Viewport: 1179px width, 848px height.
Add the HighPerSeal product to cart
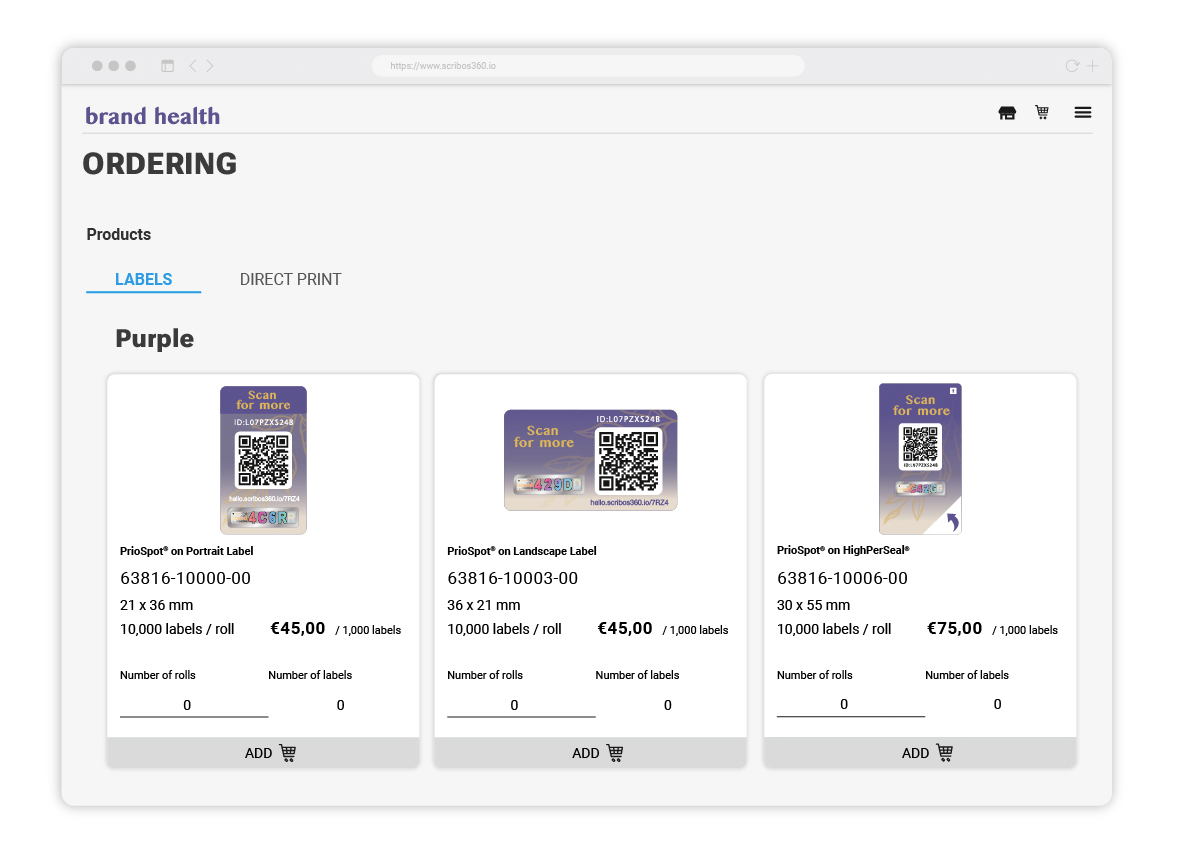(x=919, y=753)
